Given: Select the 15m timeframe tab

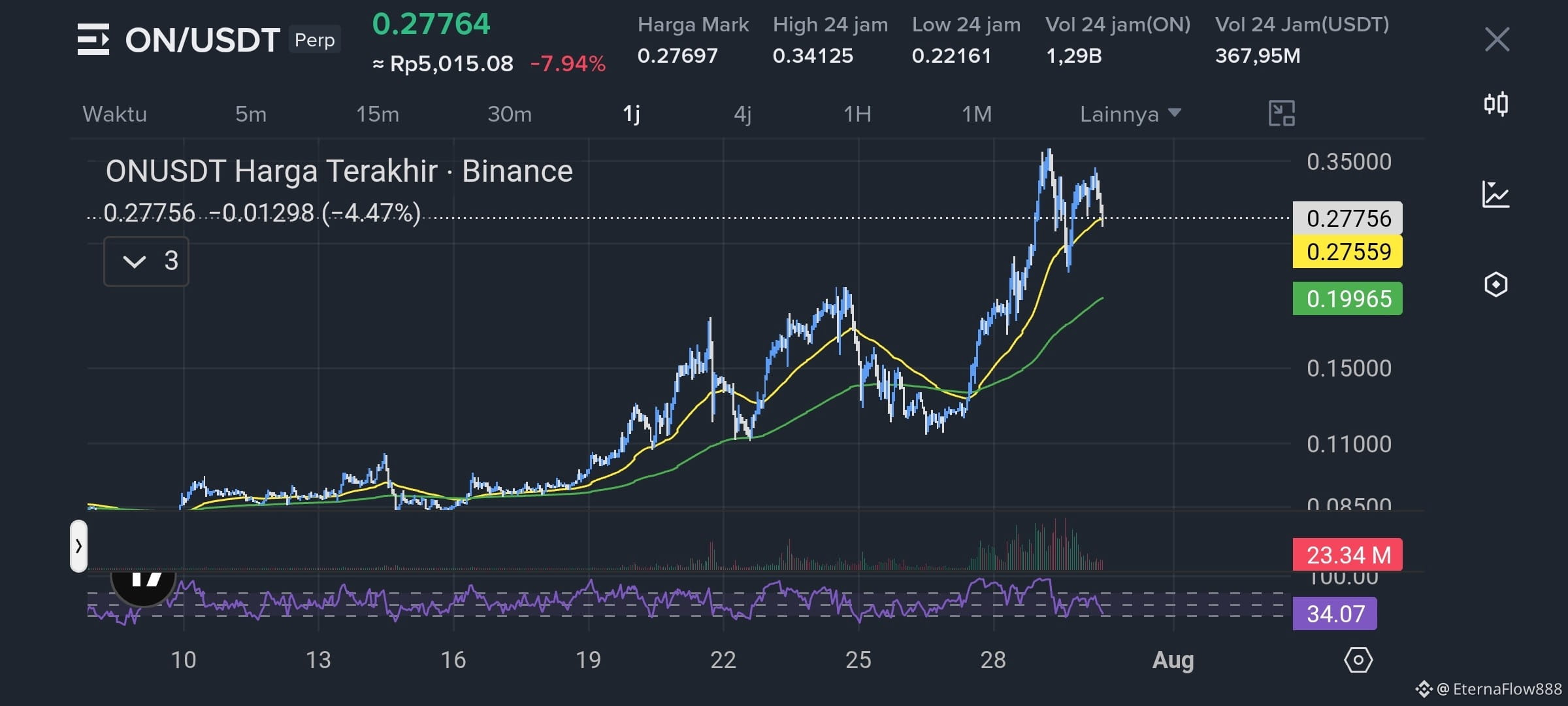Looking at the screenshot, I should [x=377, y=114].
